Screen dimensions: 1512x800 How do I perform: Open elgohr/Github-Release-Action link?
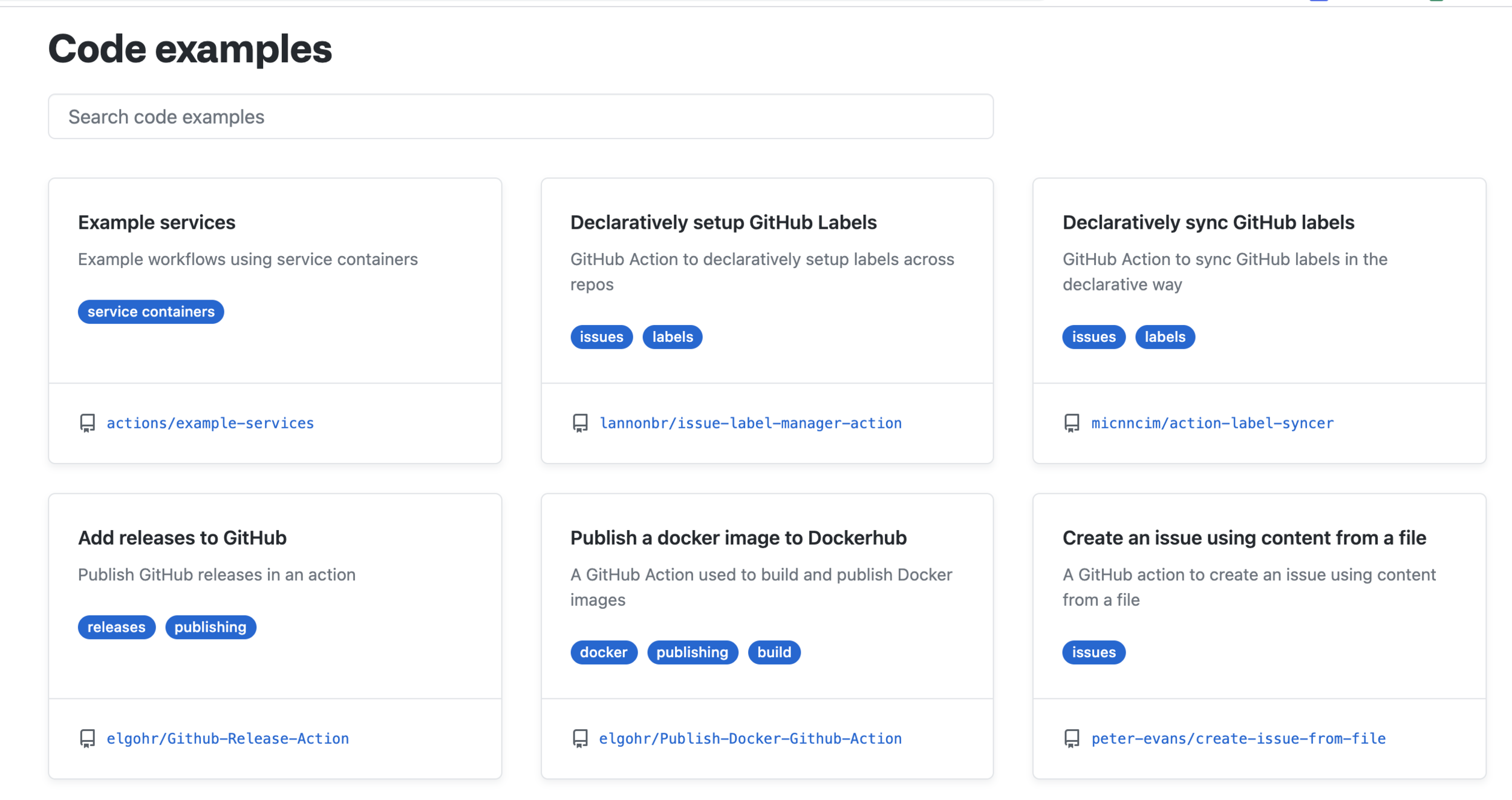click(x=227, y=738)
